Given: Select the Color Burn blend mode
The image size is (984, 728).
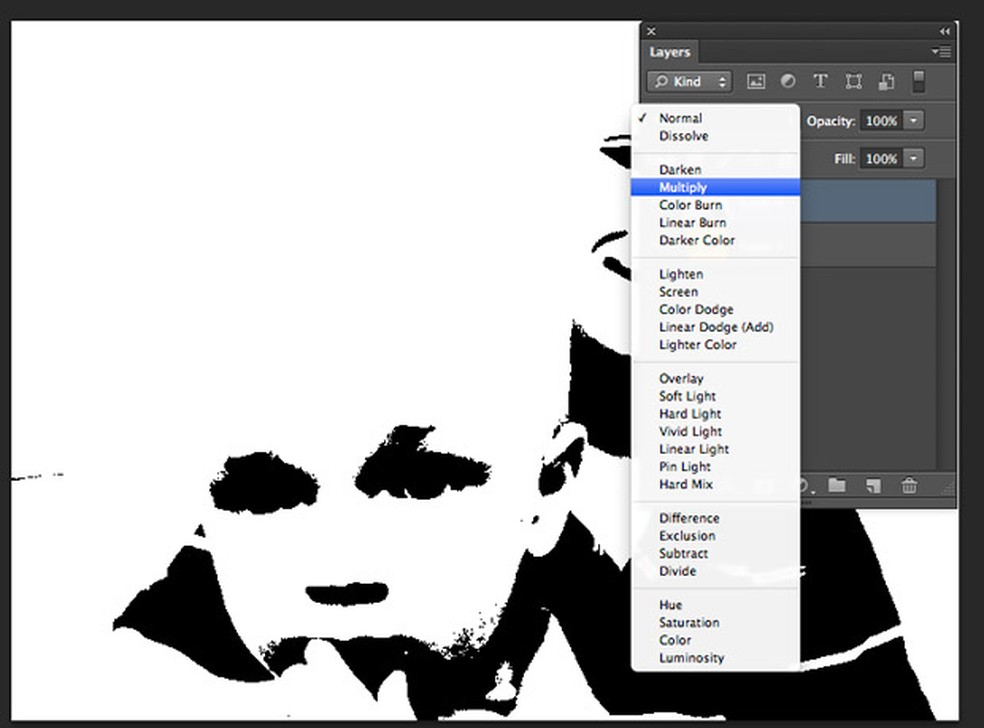Looking at the screenshot, I should pos(690,205).
